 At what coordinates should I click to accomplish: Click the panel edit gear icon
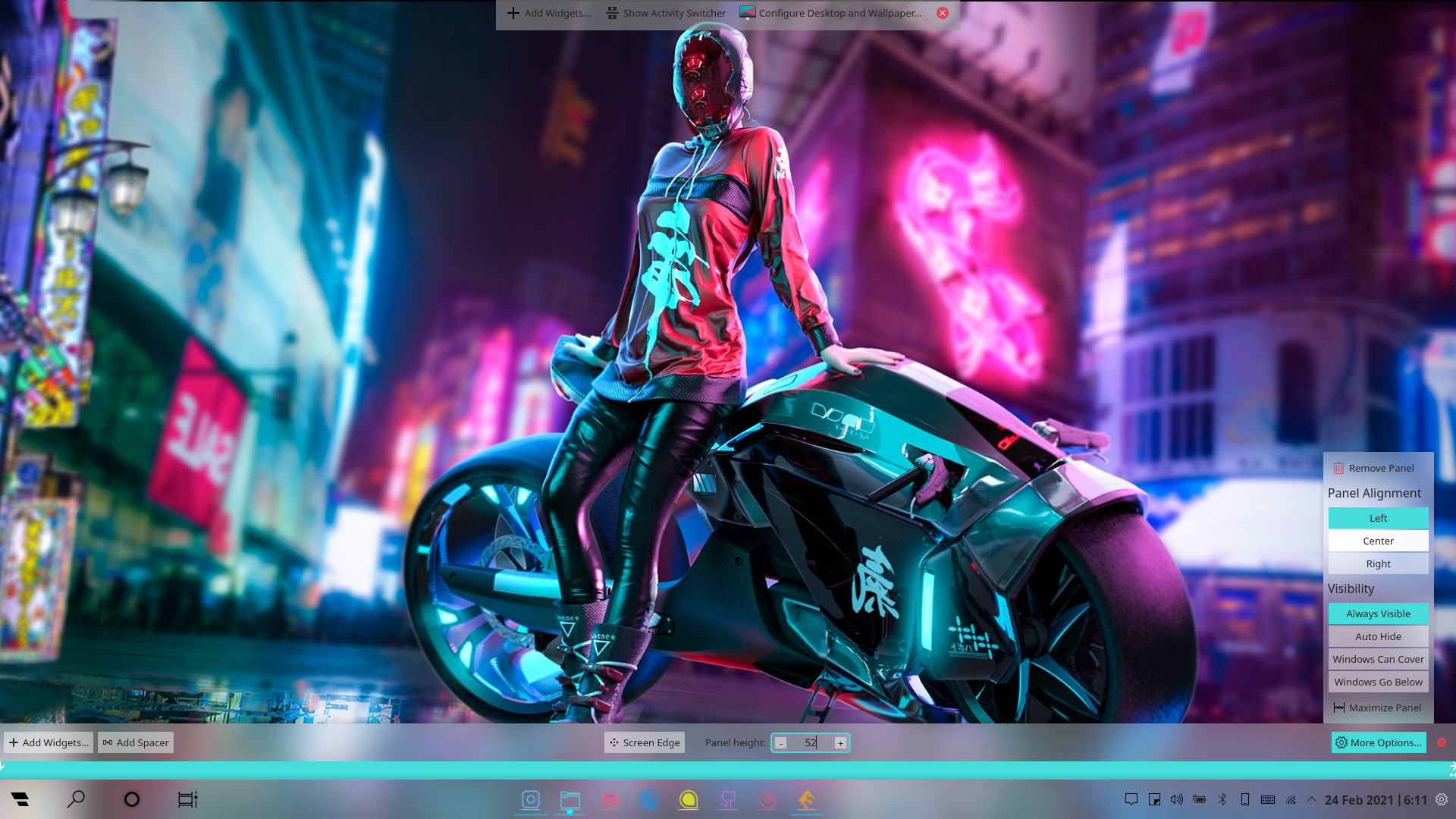(x=1442, y=799)
